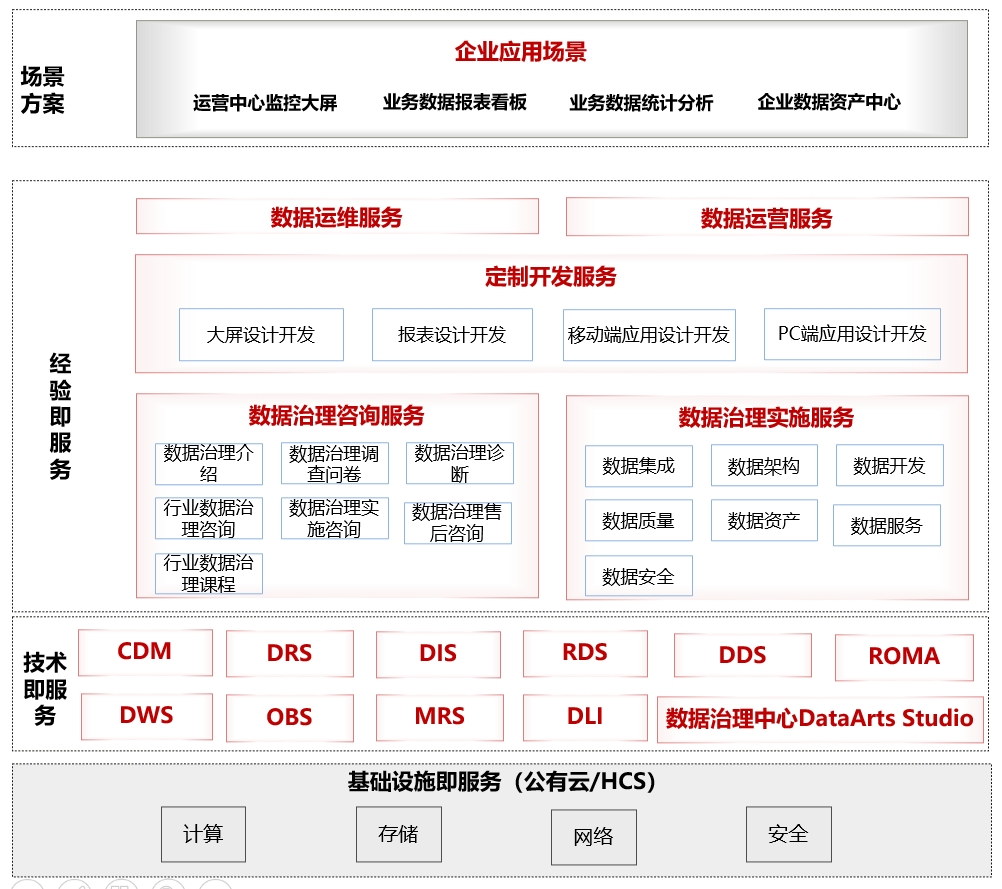Select 数据治理中心DataArts Studio box
Screen dimensions: 1002x889
pos(821,719)
